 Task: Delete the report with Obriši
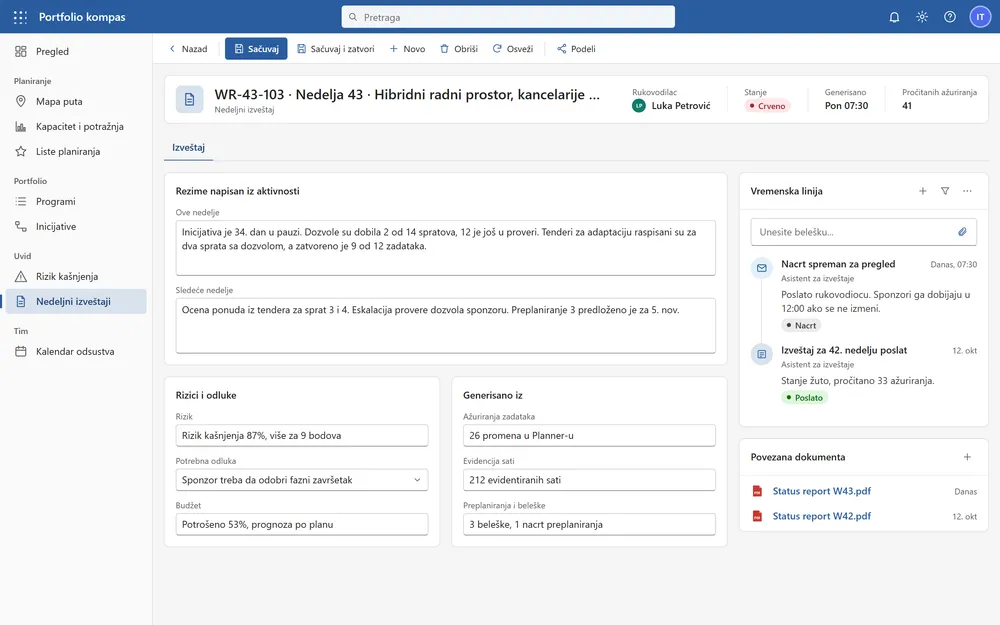pyautogui.click(x=459, y=48)
